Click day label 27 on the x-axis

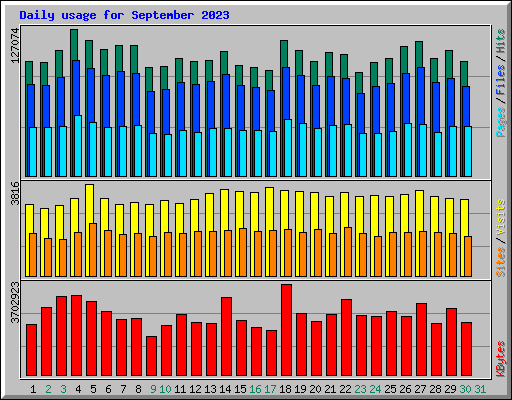click(x=420, y=389)
